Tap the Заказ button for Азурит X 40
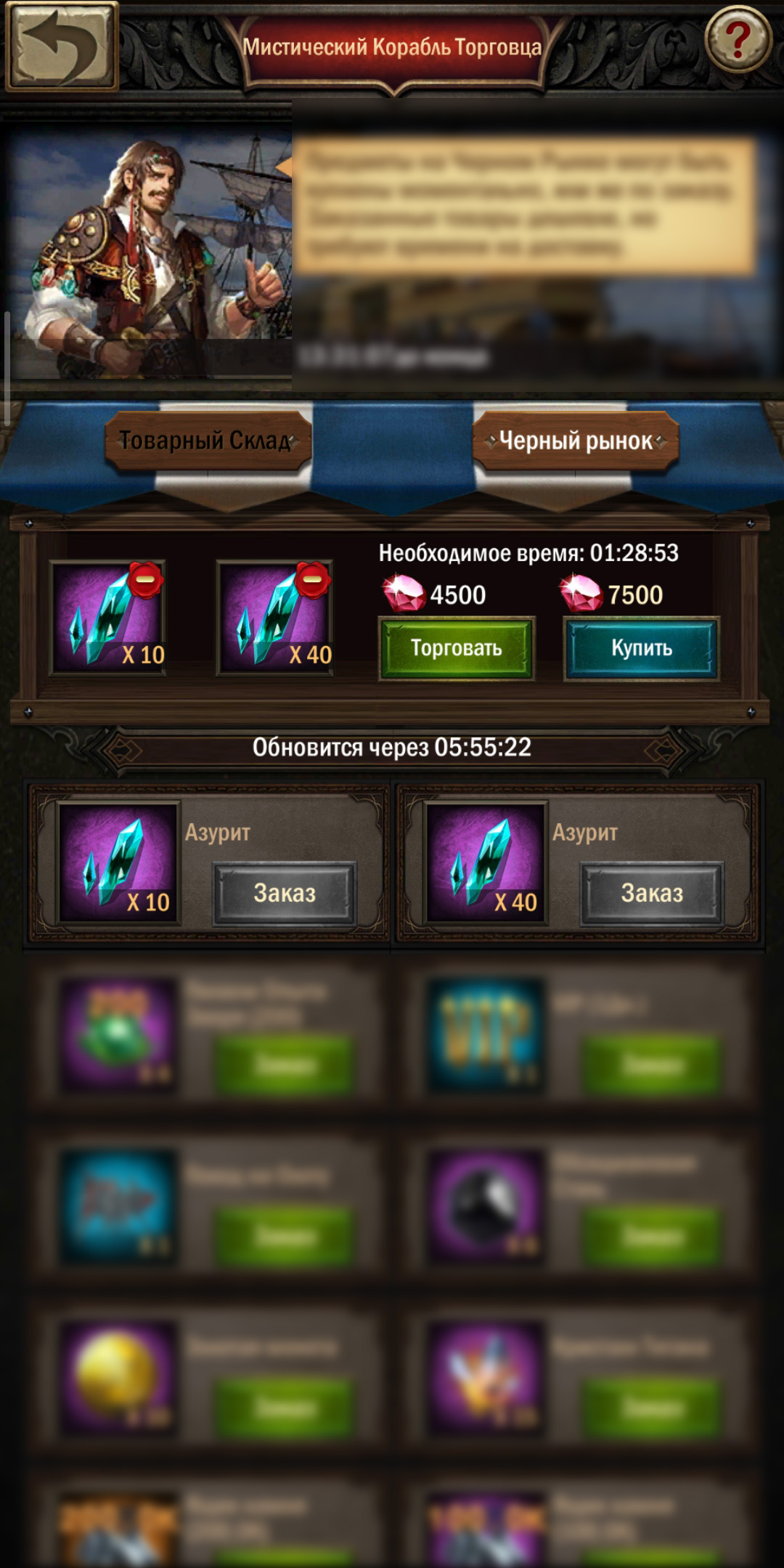 (652, 893)
